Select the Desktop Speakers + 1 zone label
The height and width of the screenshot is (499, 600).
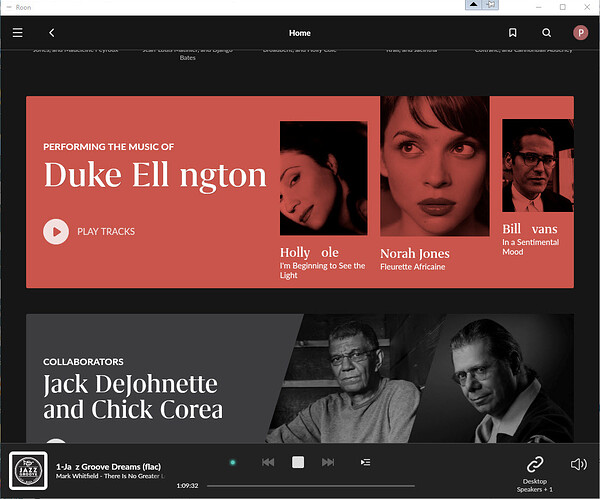click(535, 485)
